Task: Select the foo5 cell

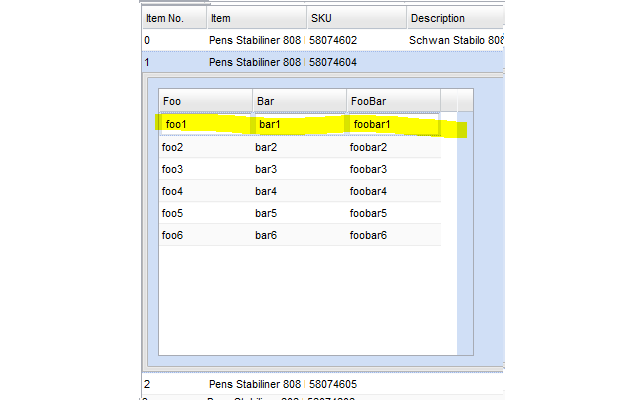Action: (x=205, y=213)
